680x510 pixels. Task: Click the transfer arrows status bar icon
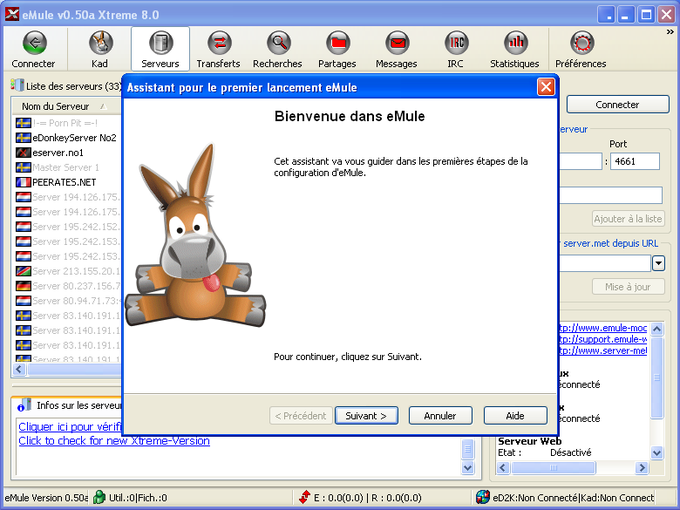(x=305, y=497)
